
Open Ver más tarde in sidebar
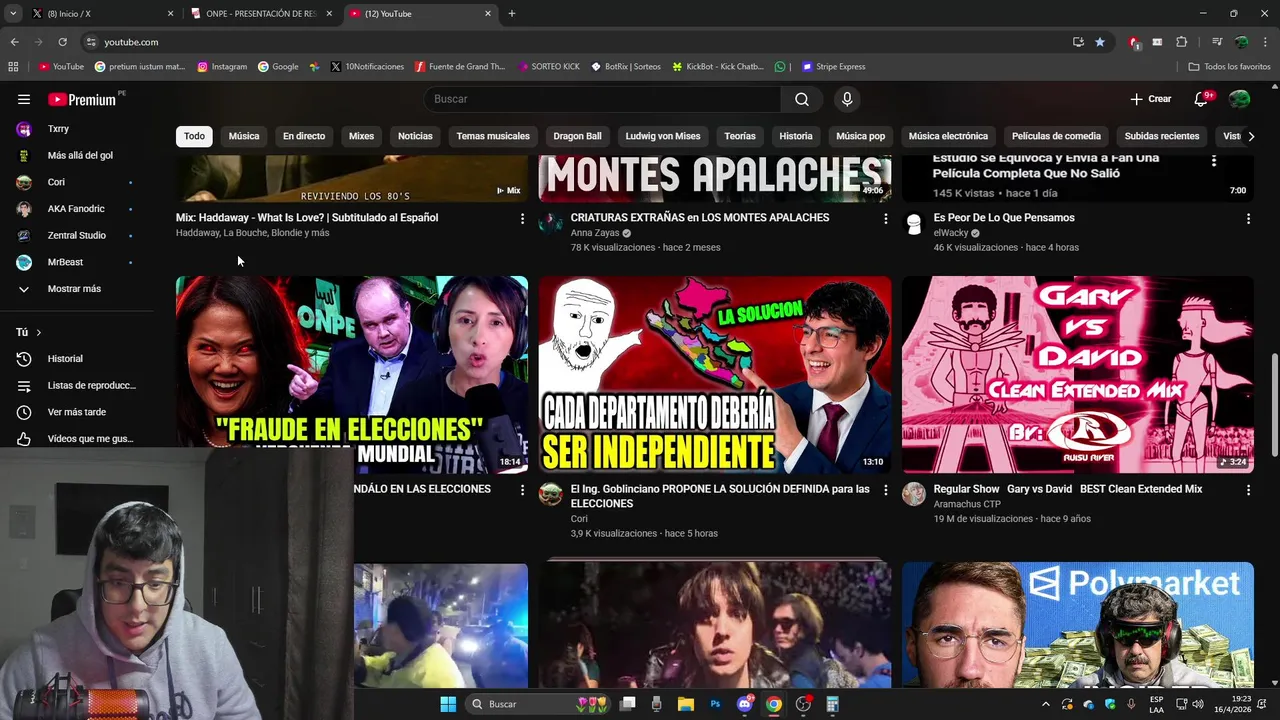(x=76, y=412)
